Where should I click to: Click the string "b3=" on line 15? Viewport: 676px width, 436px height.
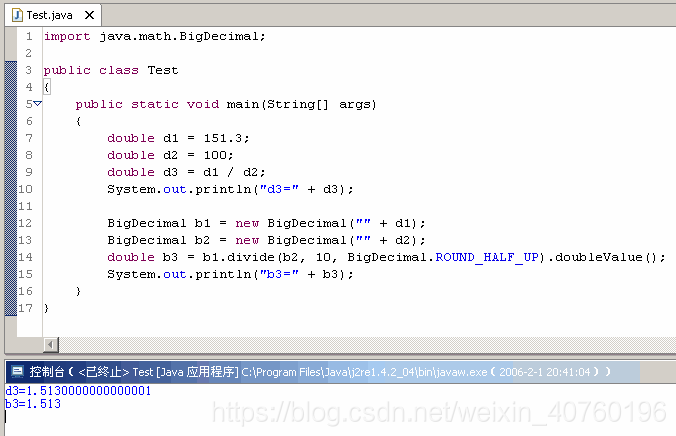[279, 274]
